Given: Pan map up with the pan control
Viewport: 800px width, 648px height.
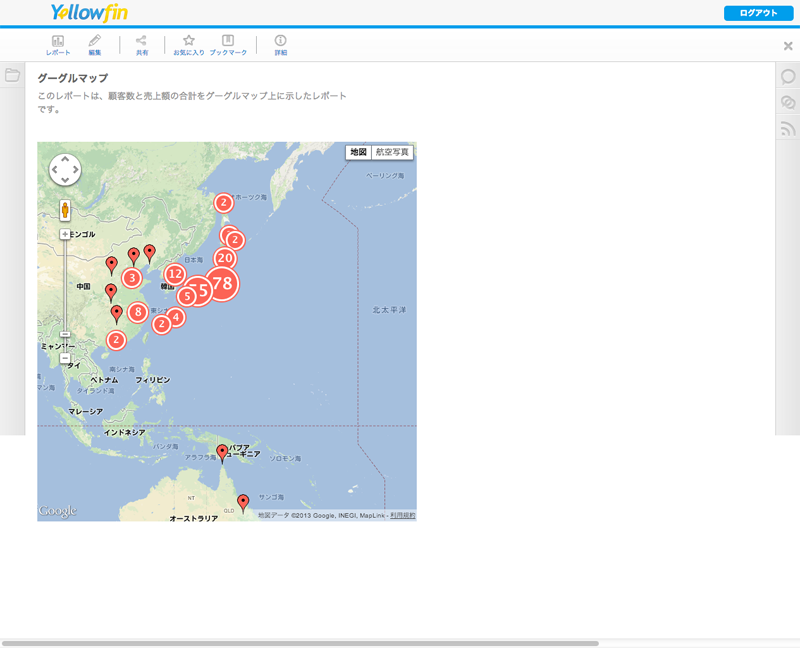Looking at the screenshot, I should pyautogui.click(x=65, y=160).
